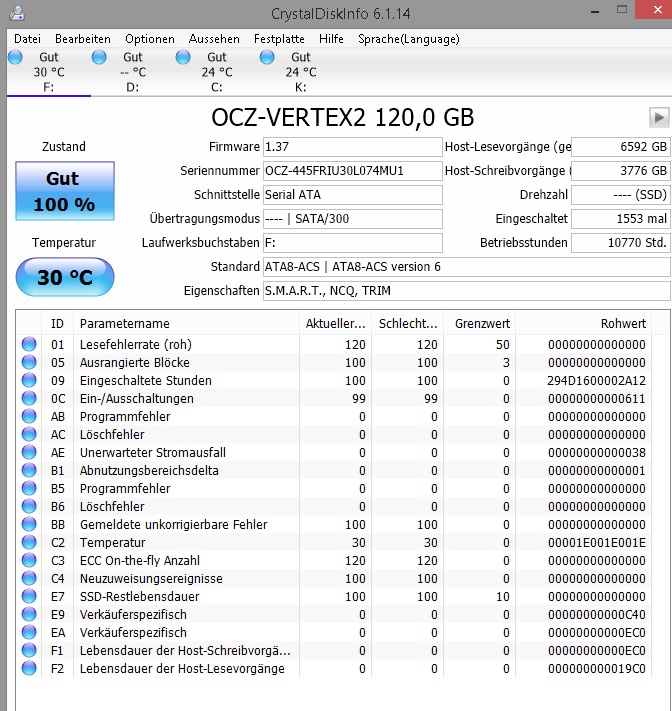
Task: Click the Übertragungsmodus field SATA/300
Action: point(352,219)
